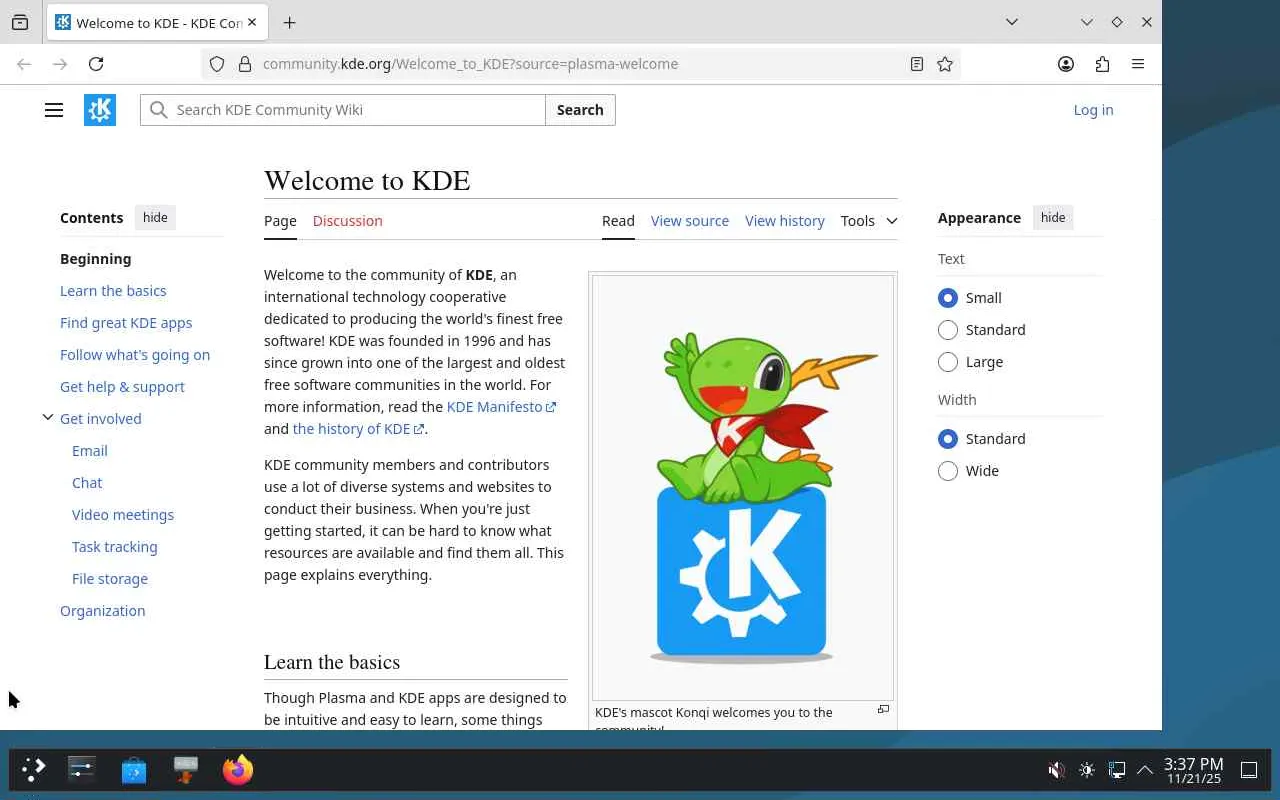1280x800 pixels.
Task: Open the KDE application launcher in the taskbar
Action: [x=33, y=770]
